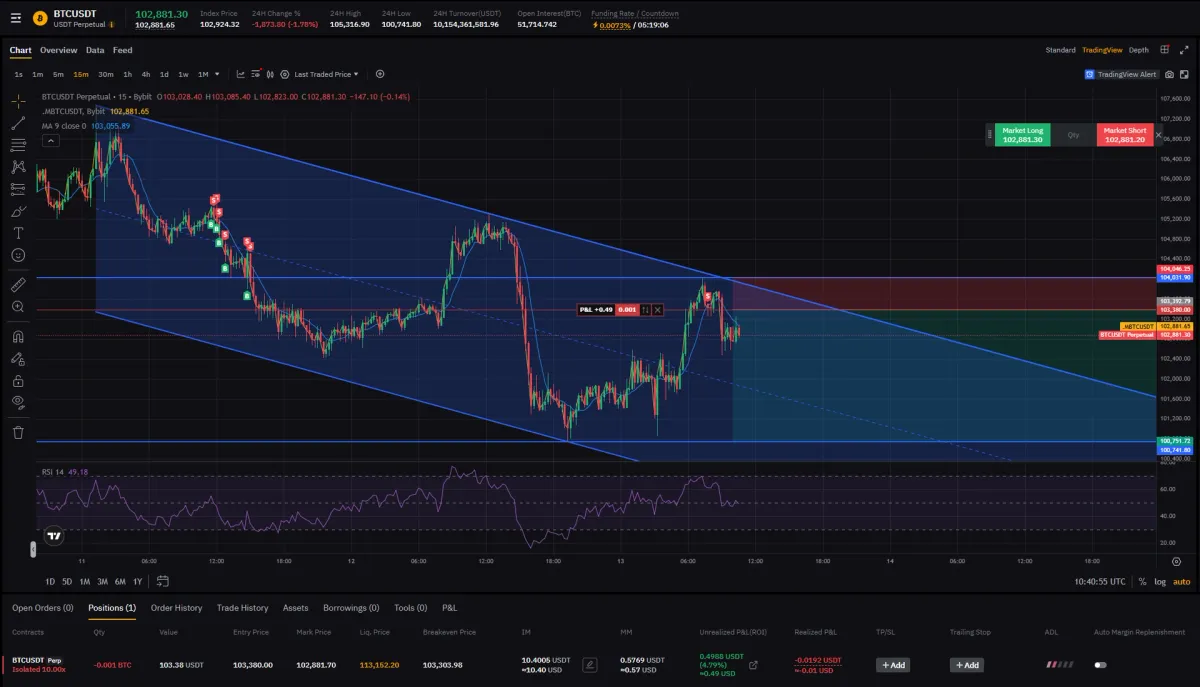Screen dimensions: 1200x687
Task: Click the Market Short button
Action: pyautogui.click(x=1124, y=135)
